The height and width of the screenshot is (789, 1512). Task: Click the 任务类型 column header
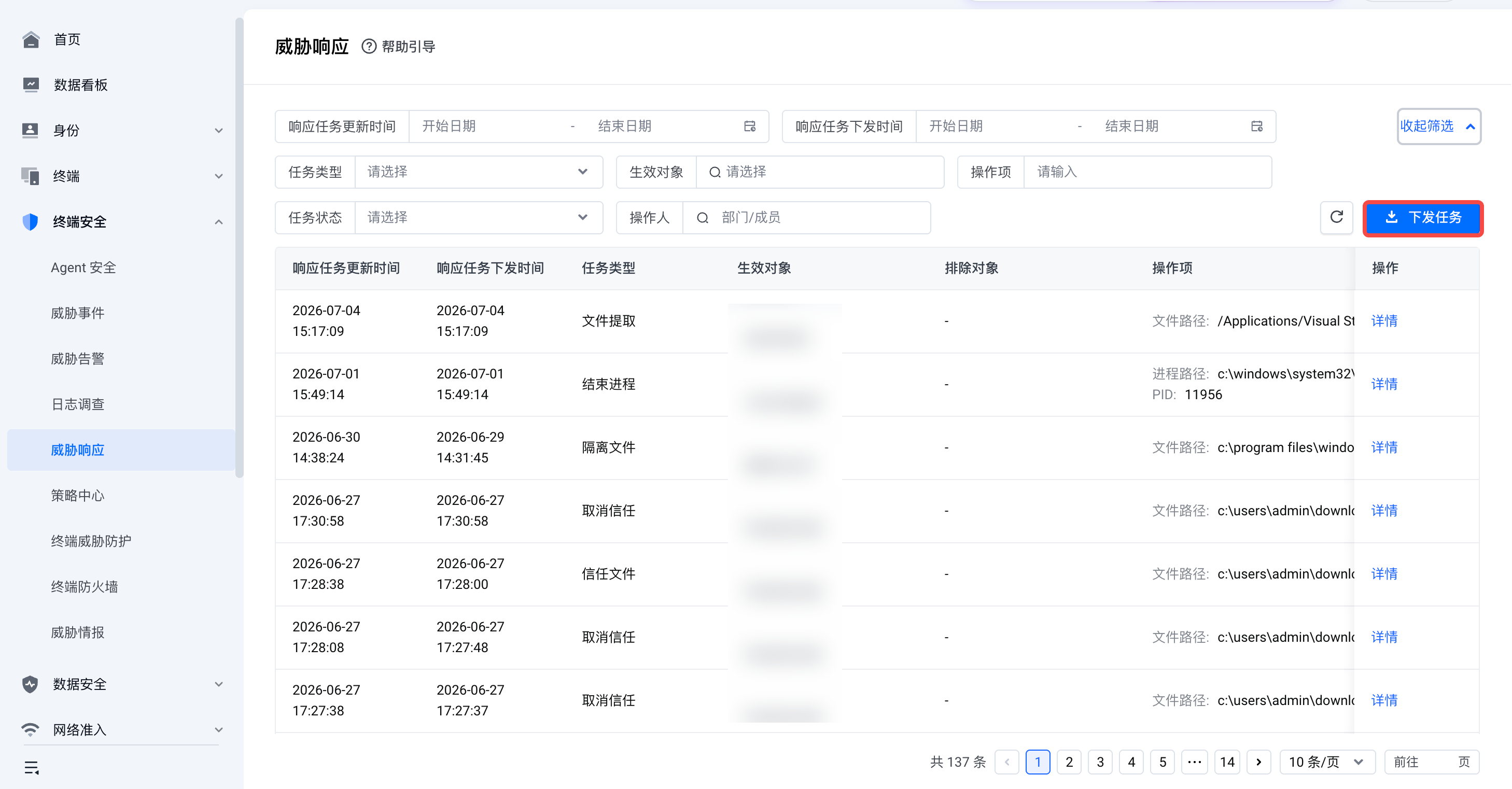coord(608,268)
